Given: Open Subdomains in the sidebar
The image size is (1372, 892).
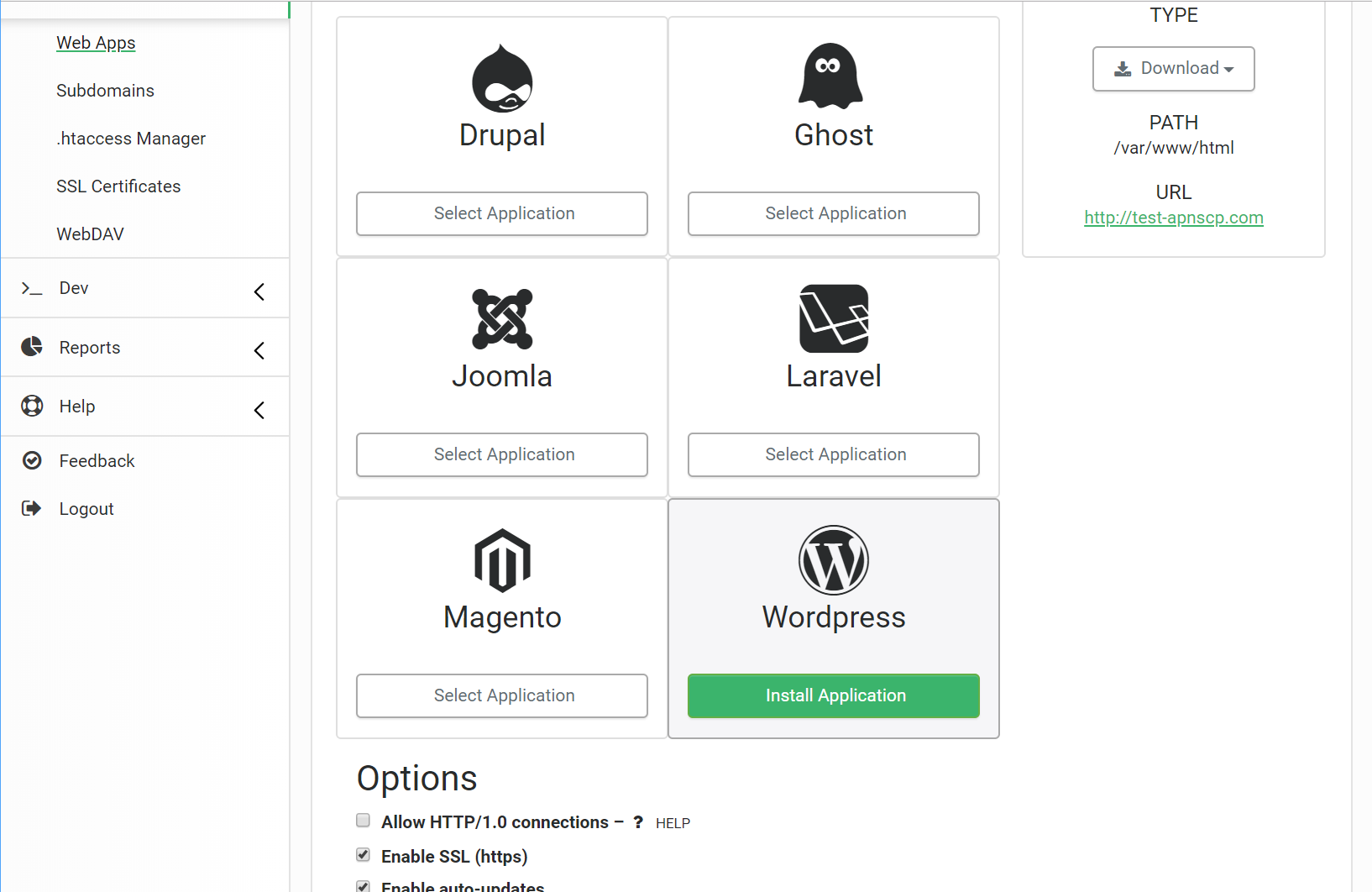Looking at the screenshot, I should (x=105, y=91).
